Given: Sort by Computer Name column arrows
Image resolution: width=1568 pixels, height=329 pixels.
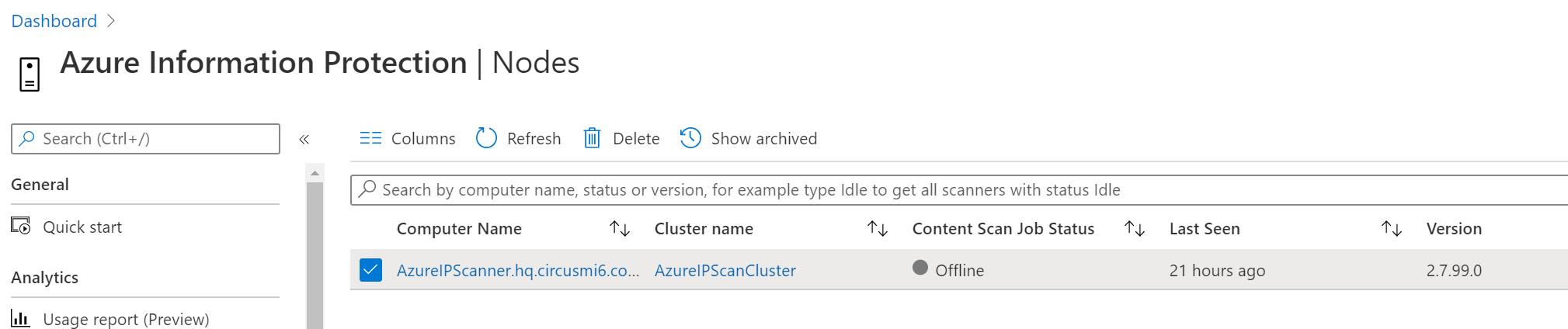Looking at the screenshot, I should (x=619, y=229).
